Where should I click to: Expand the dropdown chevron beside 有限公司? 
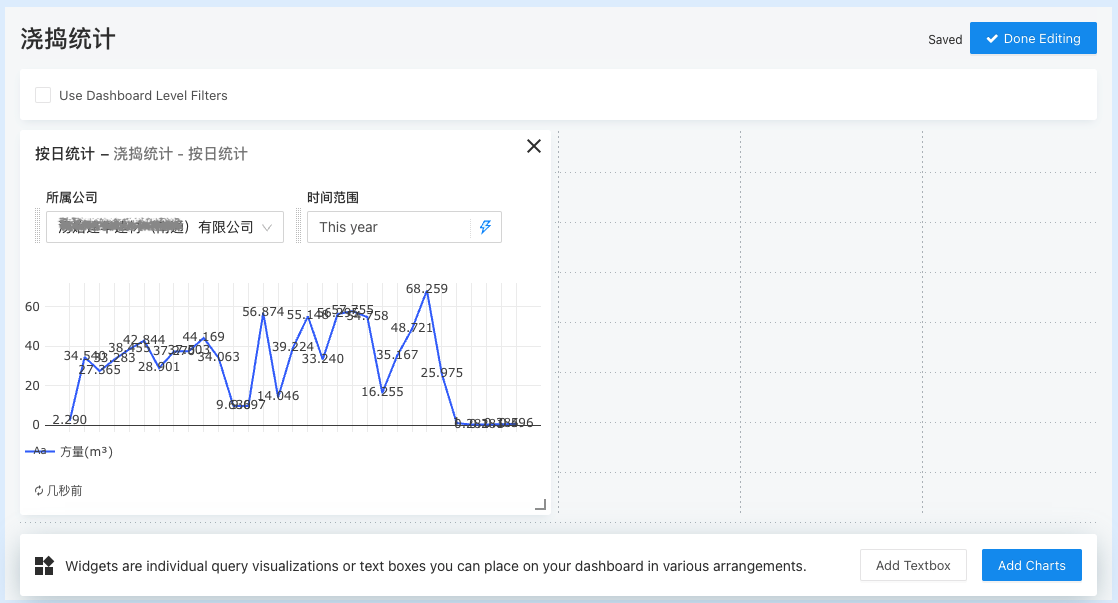(267, 227)
